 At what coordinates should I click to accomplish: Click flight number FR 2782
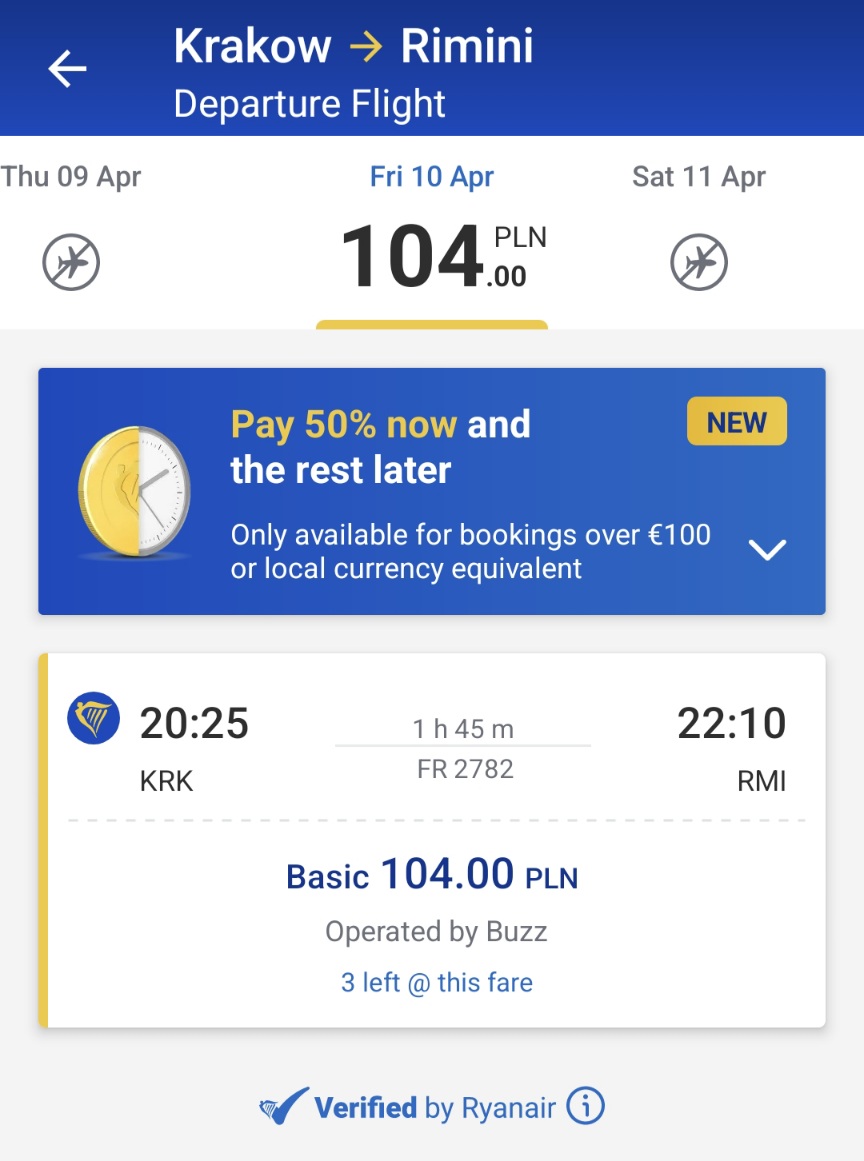465,769
